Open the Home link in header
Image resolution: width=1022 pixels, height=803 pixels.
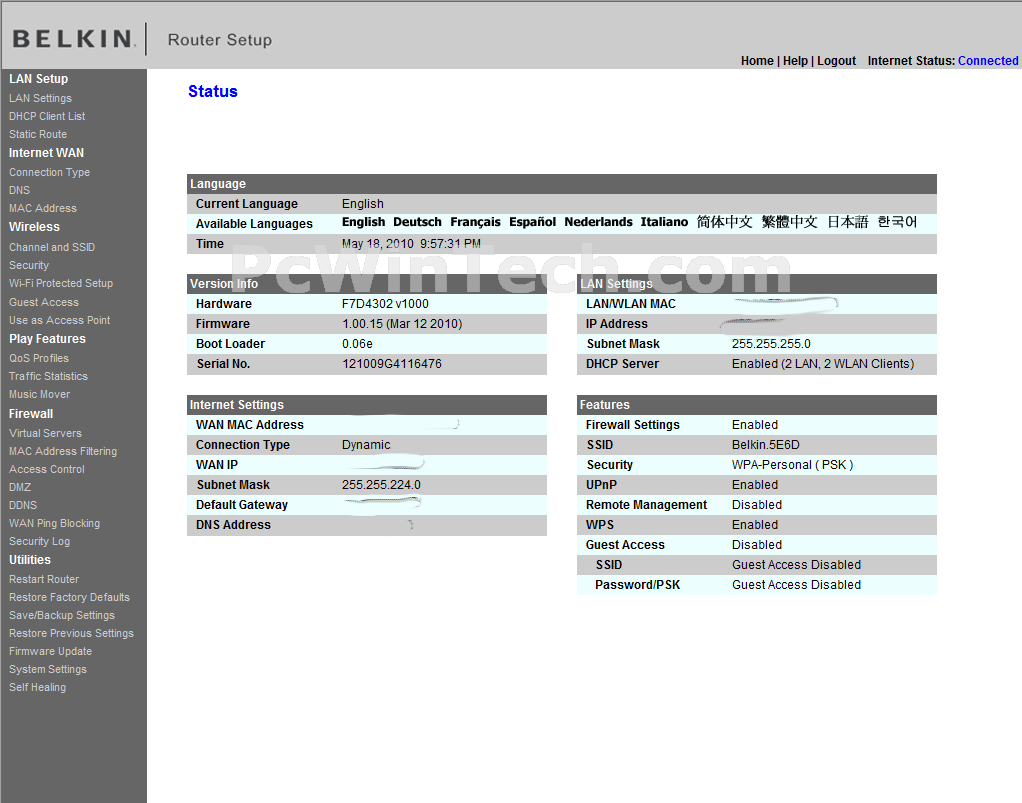pyautogui.click(x=757, y=61)
